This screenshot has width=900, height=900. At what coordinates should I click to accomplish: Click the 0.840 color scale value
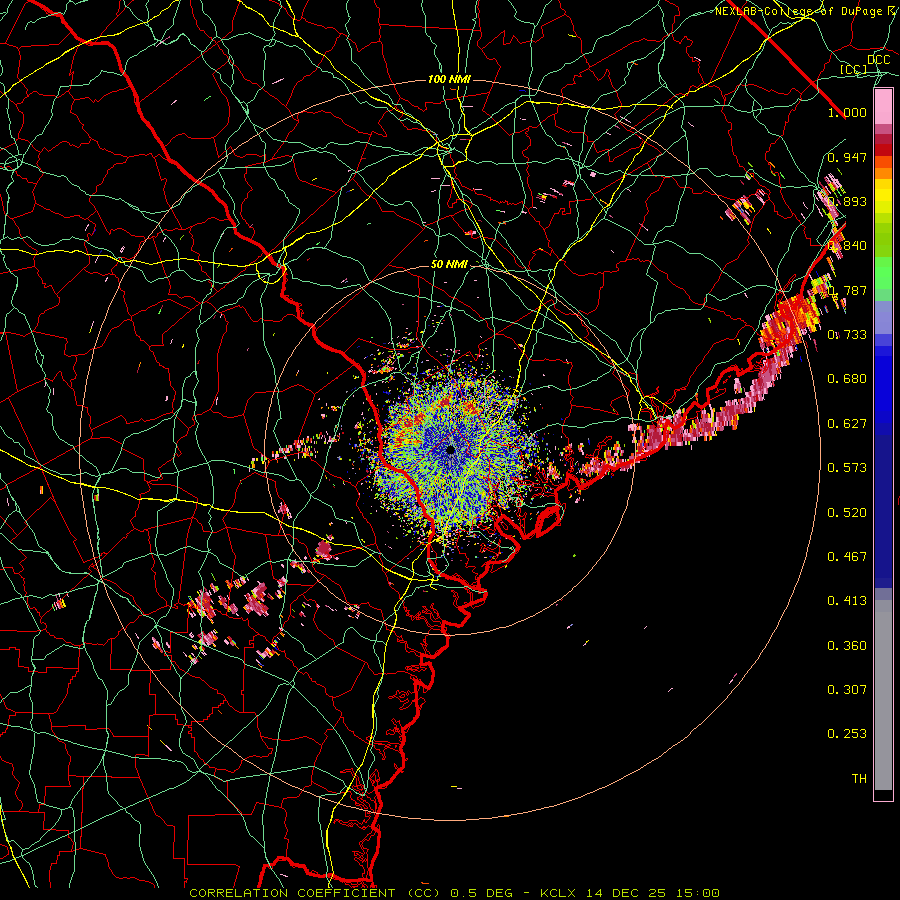tap(847, 246)
